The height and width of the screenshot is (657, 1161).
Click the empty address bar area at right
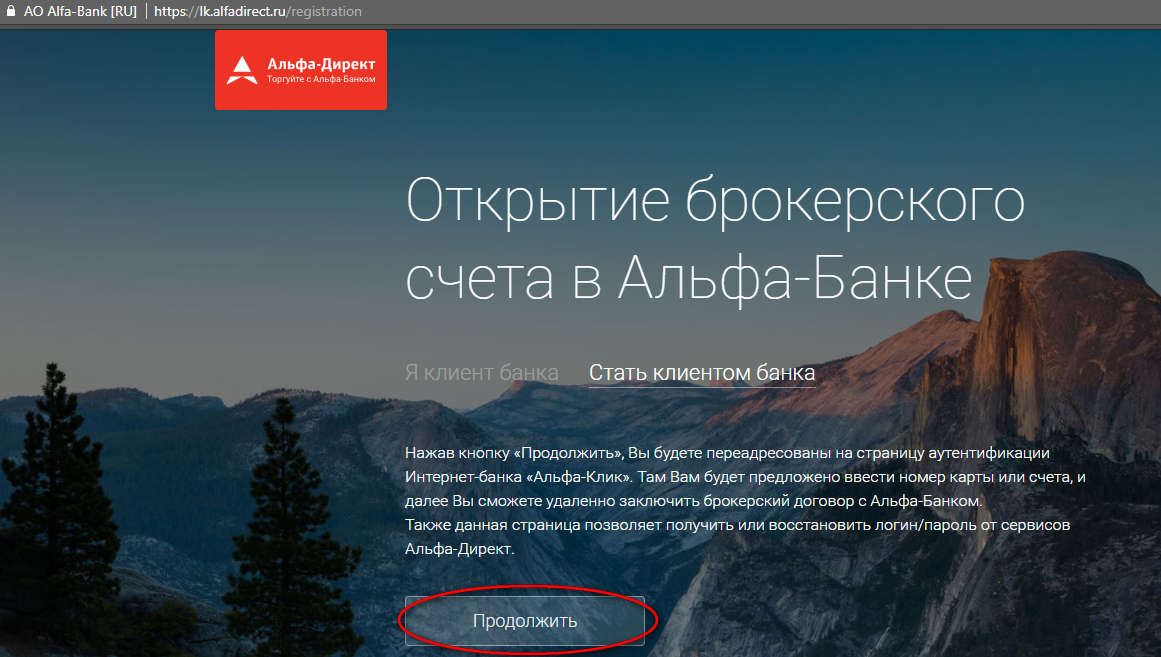pyautogui.click(x=761, y=11)
